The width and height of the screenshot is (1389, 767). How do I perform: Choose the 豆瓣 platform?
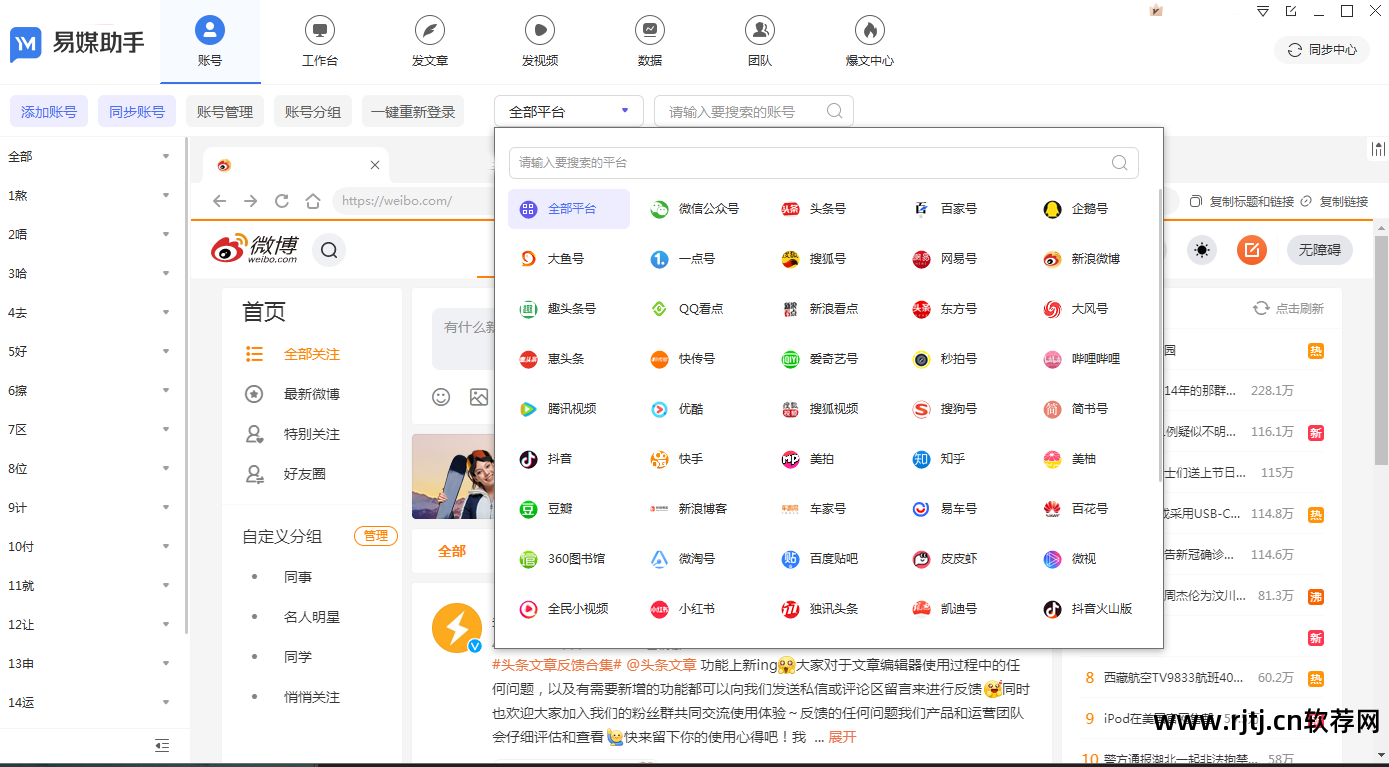click(548, 509)
